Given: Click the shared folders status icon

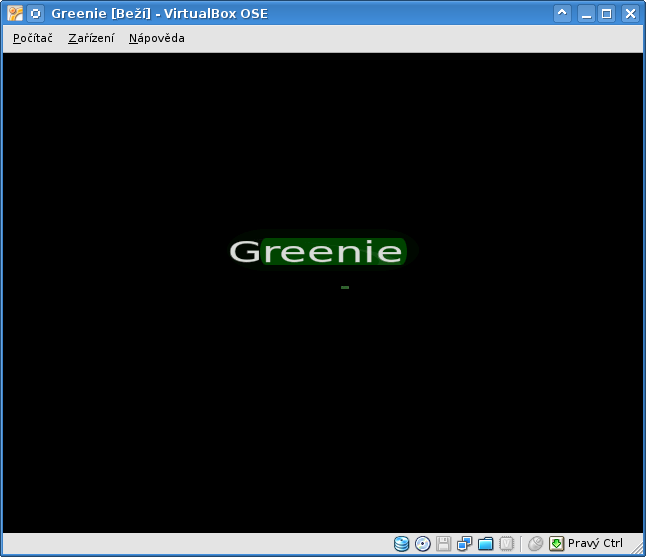Looking at the screenshot, I should point(485,544).
